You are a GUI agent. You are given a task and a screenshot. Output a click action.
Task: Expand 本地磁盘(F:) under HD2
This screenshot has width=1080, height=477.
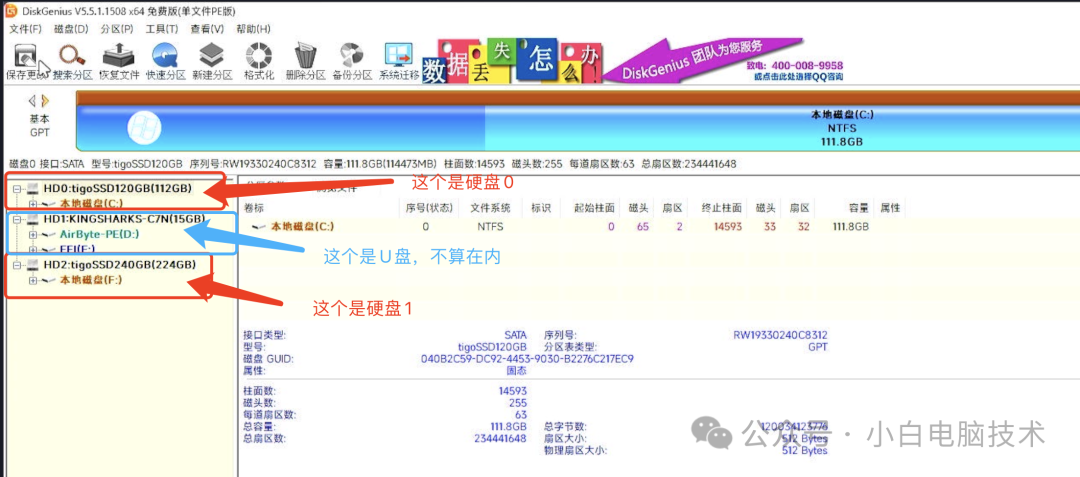(32, 281)
